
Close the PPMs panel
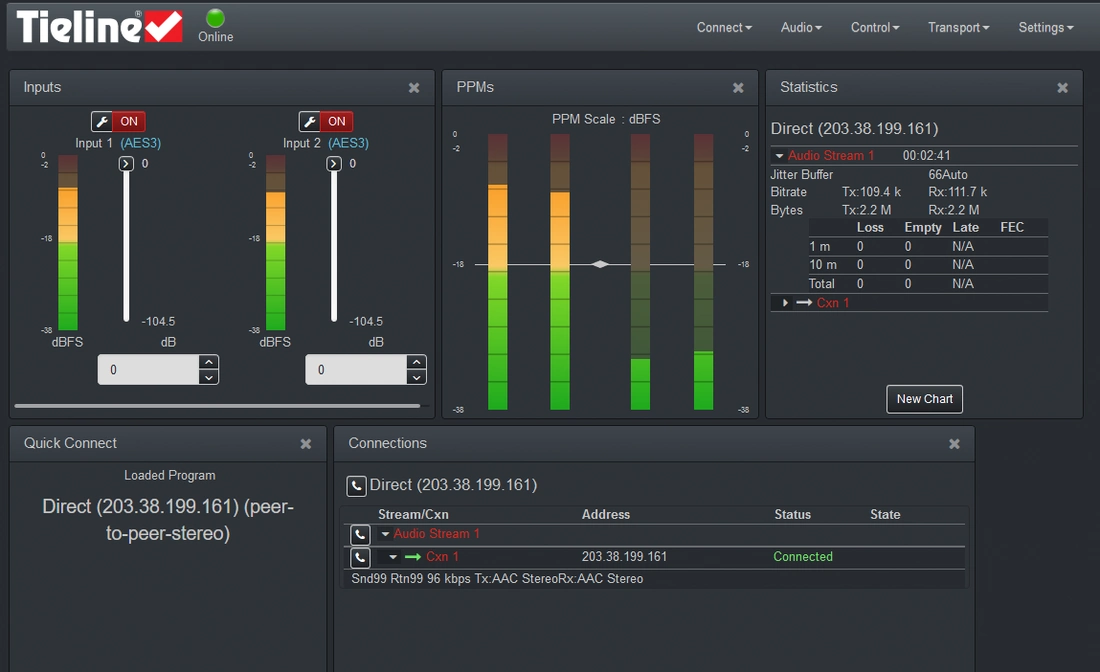pyautogui.click(x=738, y=88)
